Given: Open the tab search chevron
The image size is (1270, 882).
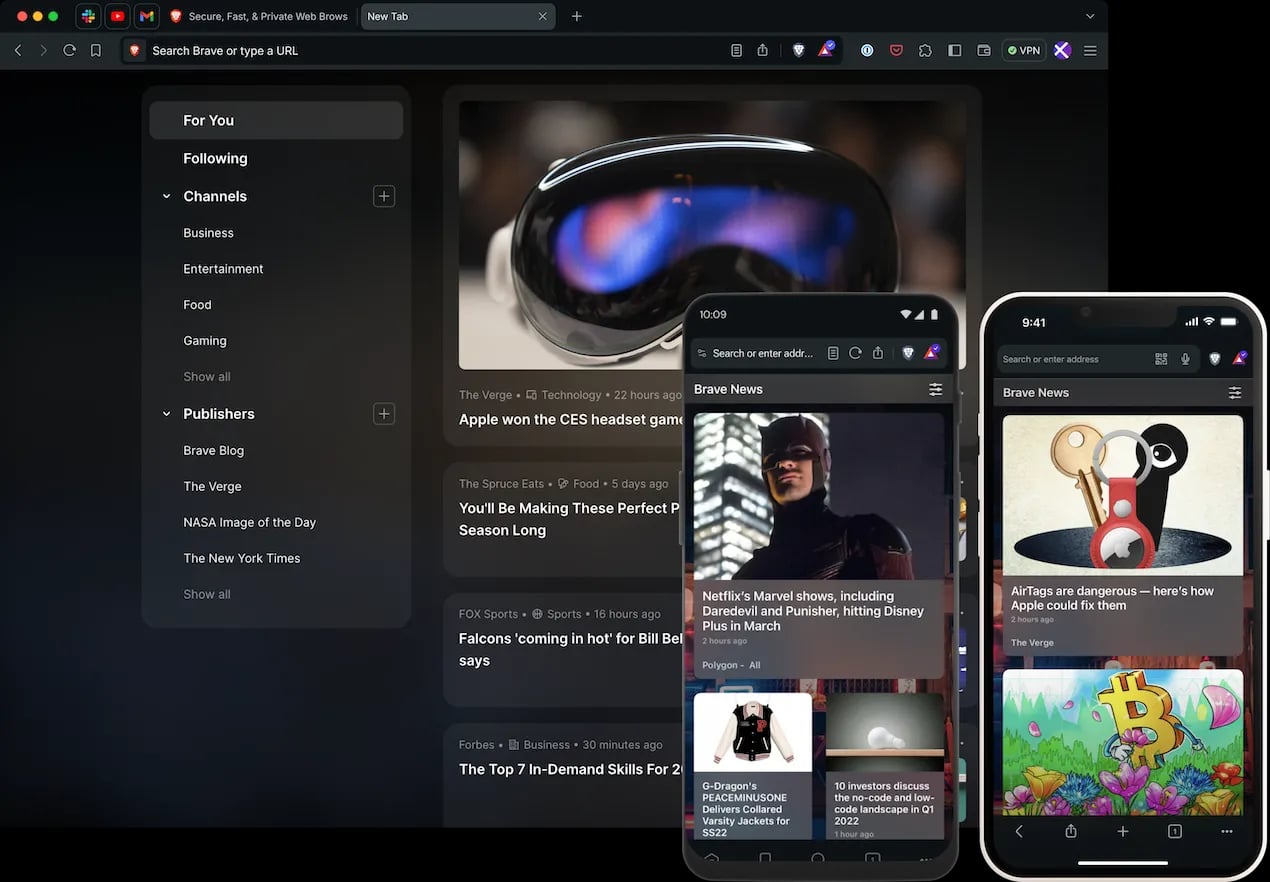Looking at the screenshot, I should tap(1090, 16).
